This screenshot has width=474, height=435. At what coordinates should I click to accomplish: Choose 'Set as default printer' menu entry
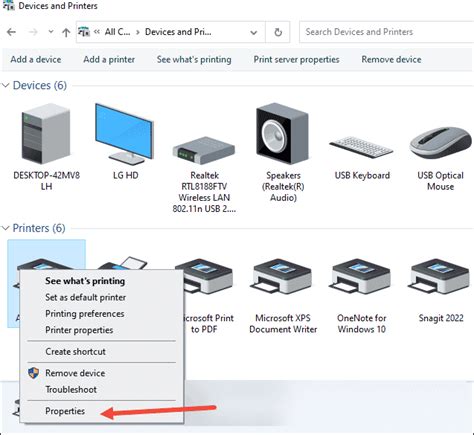pyautogui.click(x=86, y=297)
